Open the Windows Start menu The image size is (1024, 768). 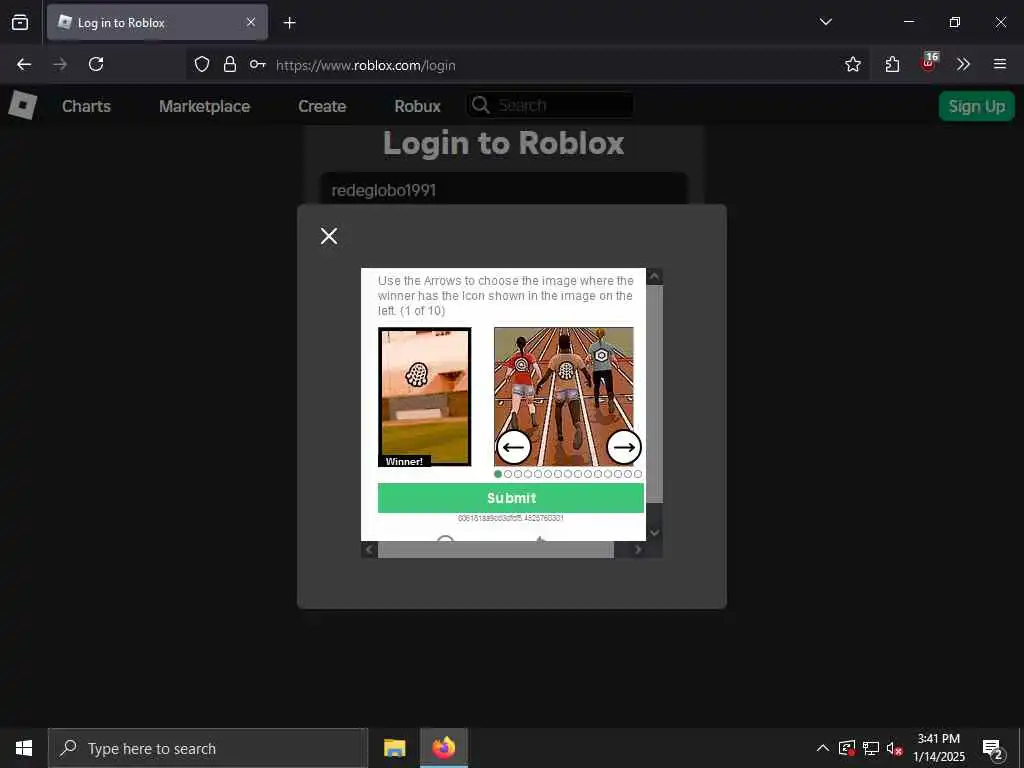tap(24, 748)
